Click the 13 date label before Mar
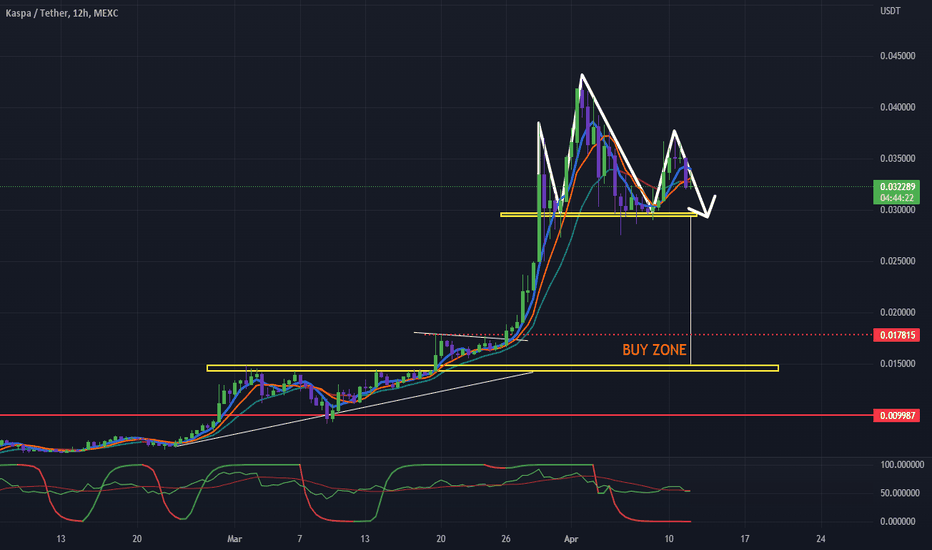The width and height of the screenshot is (932, 550). point(61,539)
